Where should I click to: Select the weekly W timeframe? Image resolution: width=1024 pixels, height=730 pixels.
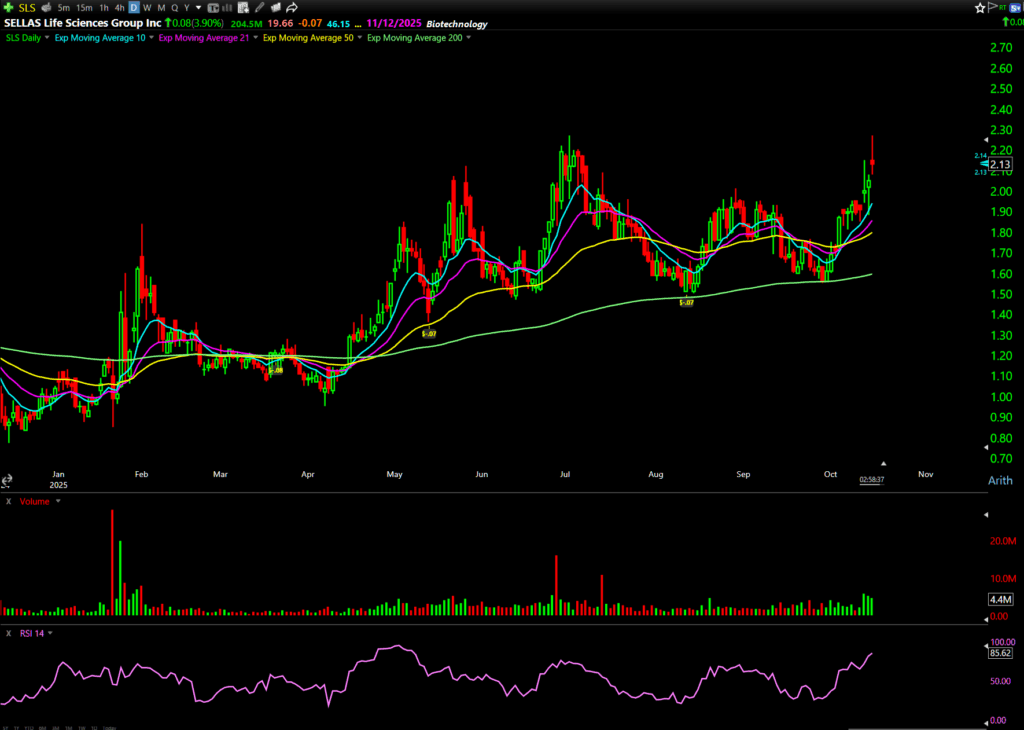(x=147, y=8)
